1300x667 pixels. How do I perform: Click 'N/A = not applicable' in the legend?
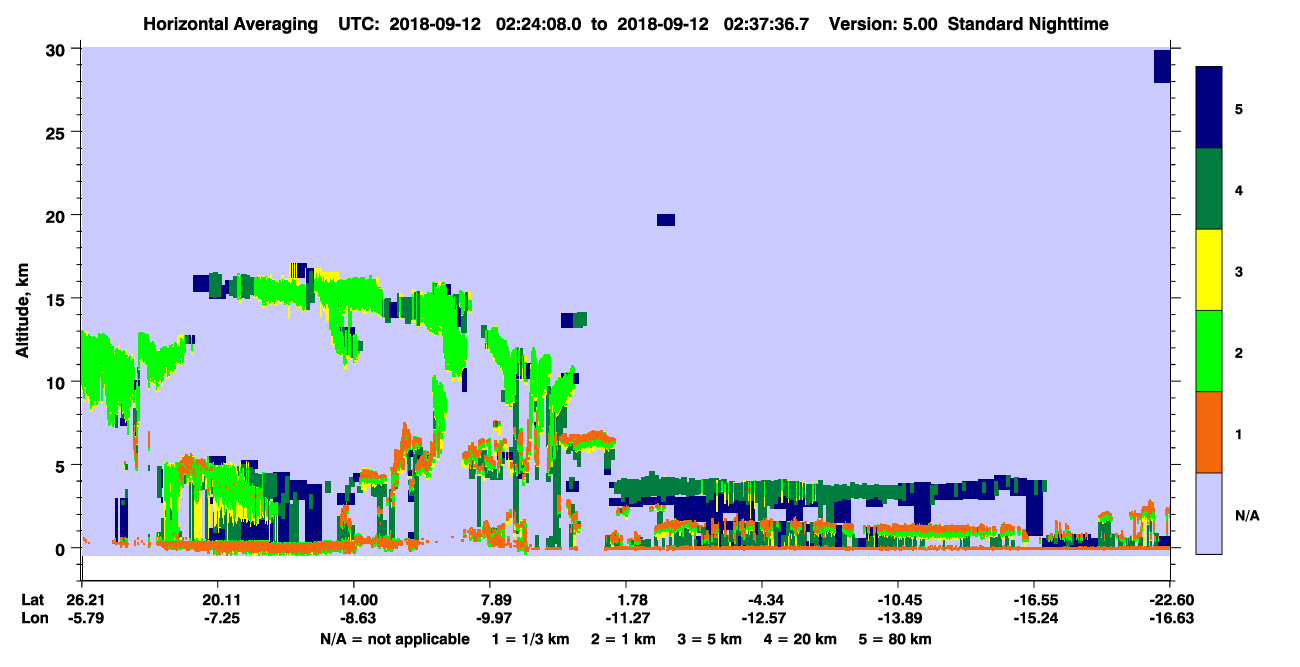pyautogui.click(x=395, y=639)
